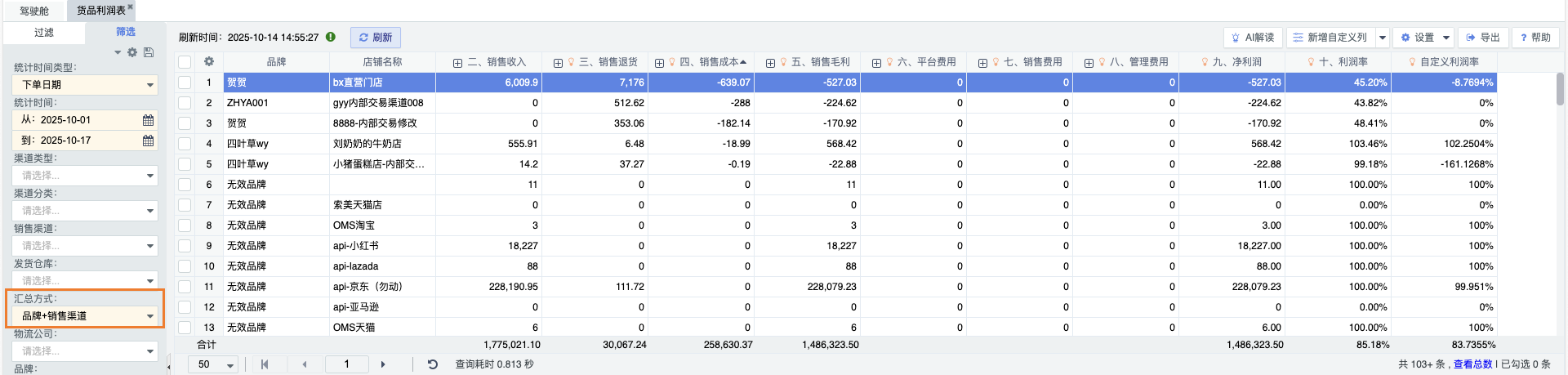Select the checkbox for row 11 api-京东
This screenshot has width=1568, height=375.
(x=185, y=287)
